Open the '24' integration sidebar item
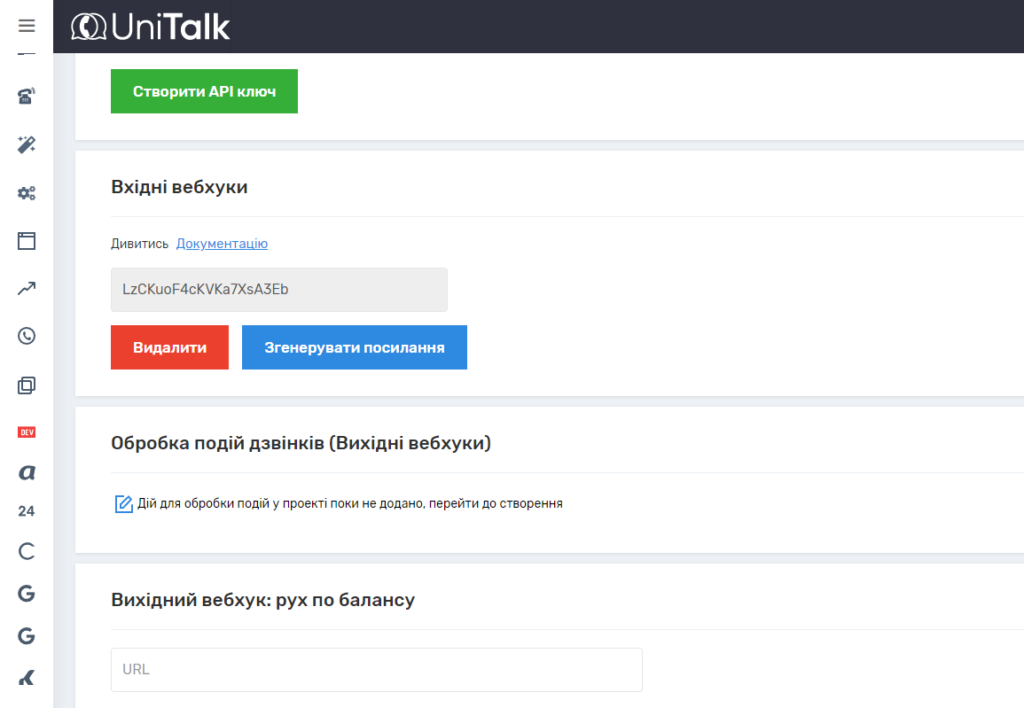Image resolution: width=1024 pixels, height=708 pixels. [x=26, y=511]
